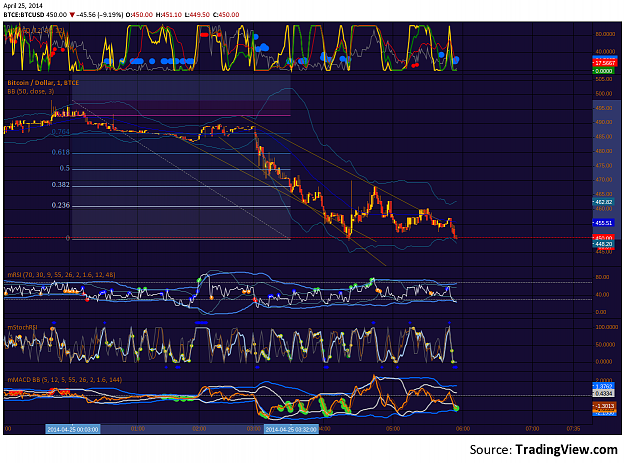Click the 448.20 lower band price tag
This screenshot has width=625, height=463.
coord(604,244)
